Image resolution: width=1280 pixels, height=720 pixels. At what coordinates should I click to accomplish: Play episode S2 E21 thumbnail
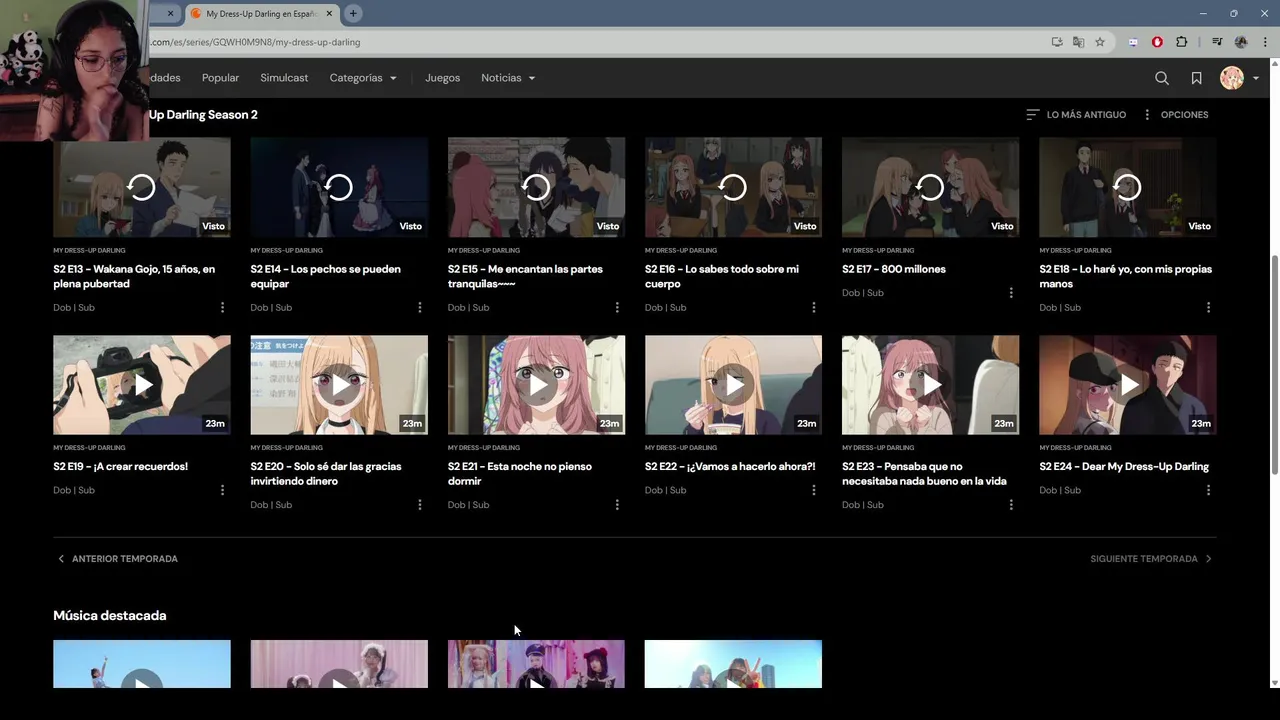click(536, 385)
